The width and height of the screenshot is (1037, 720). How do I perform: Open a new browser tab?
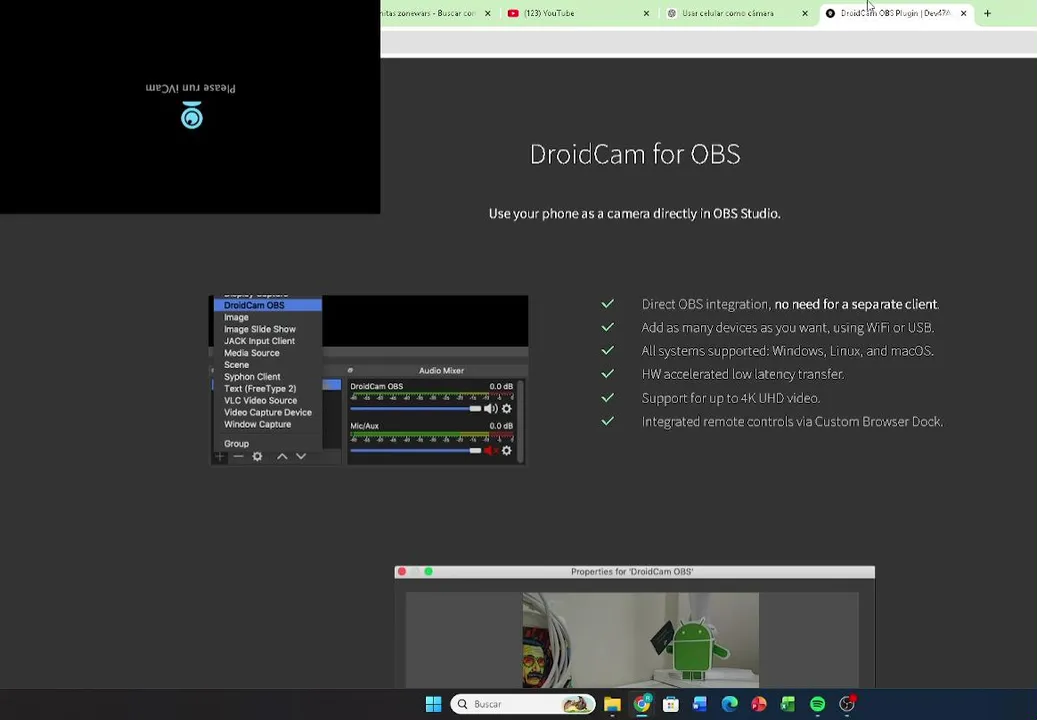coord(987,13)
